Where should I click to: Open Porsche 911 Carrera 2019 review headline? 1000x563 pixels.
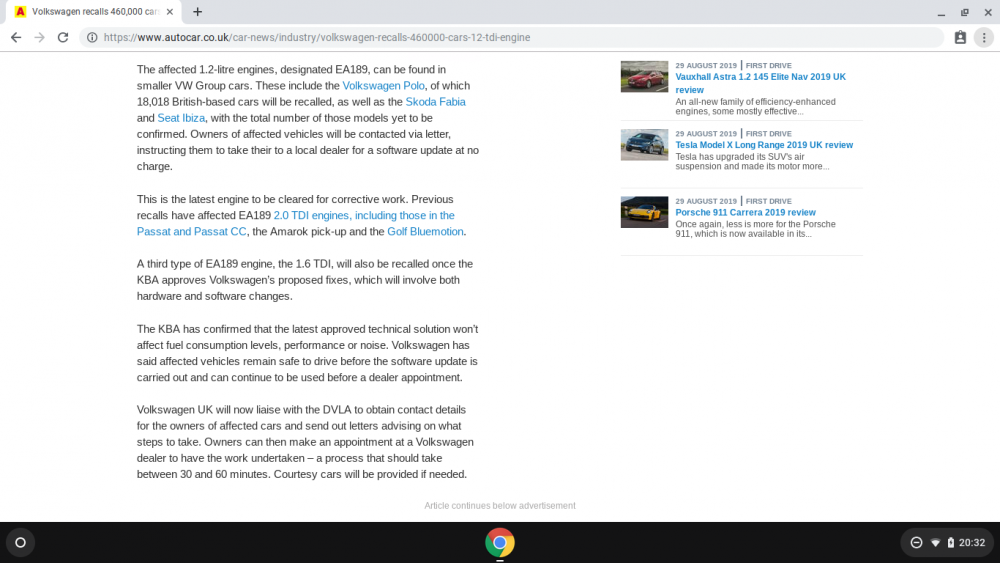pyautogui.click(x=746, y=212)
